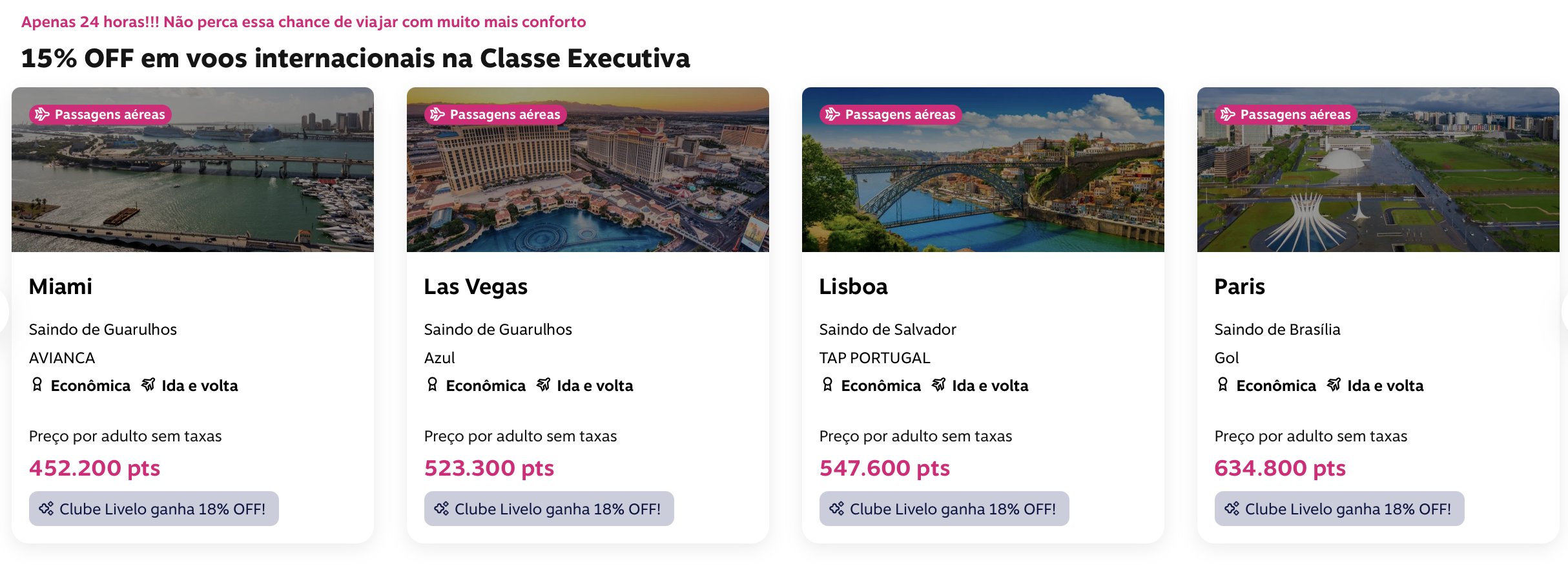This screenshot has height=570, width=1568.
Task: Click the Econômica seat icon on Miami card
Action: point(37,385)
